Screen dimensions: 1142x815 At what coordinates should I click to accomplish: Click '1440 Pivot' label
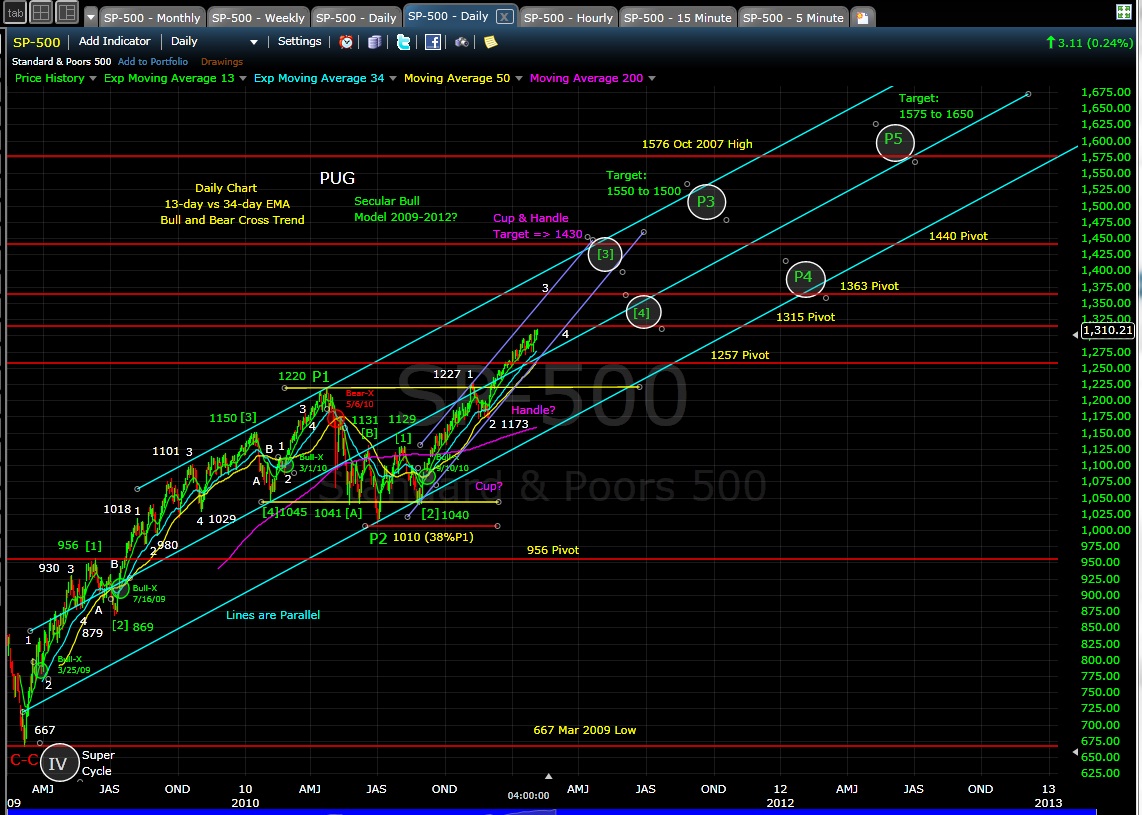coord(958,236)
